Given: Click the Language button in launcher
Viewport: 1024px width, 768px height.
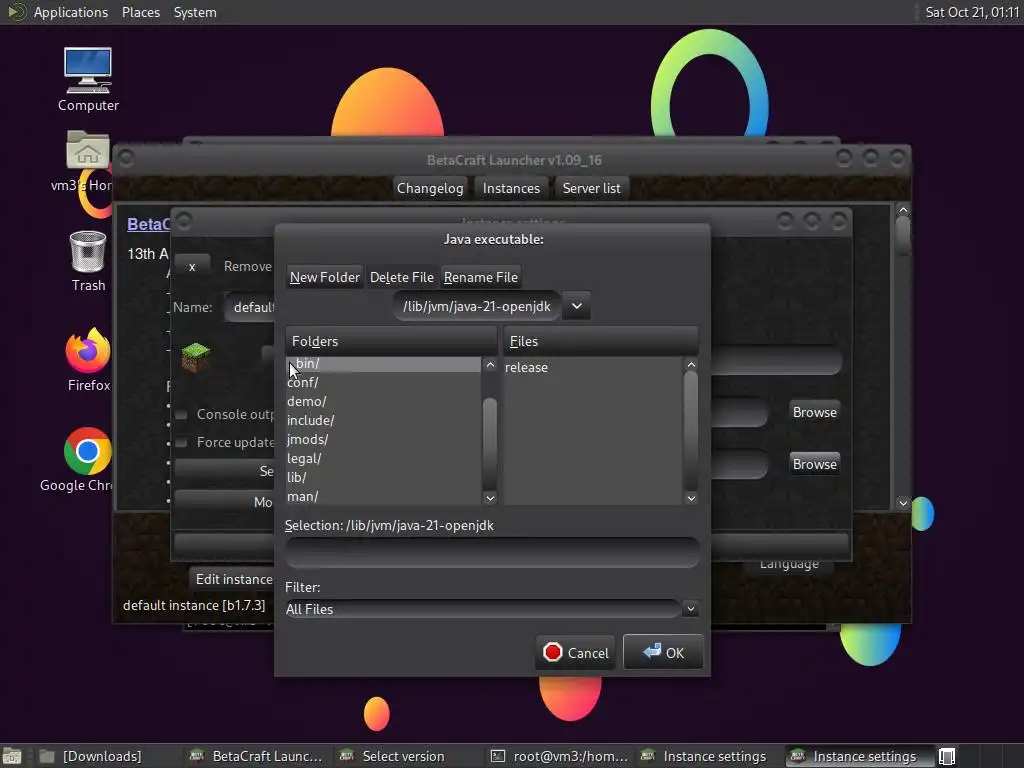Looking at the screenshot, I should [789, 565].
